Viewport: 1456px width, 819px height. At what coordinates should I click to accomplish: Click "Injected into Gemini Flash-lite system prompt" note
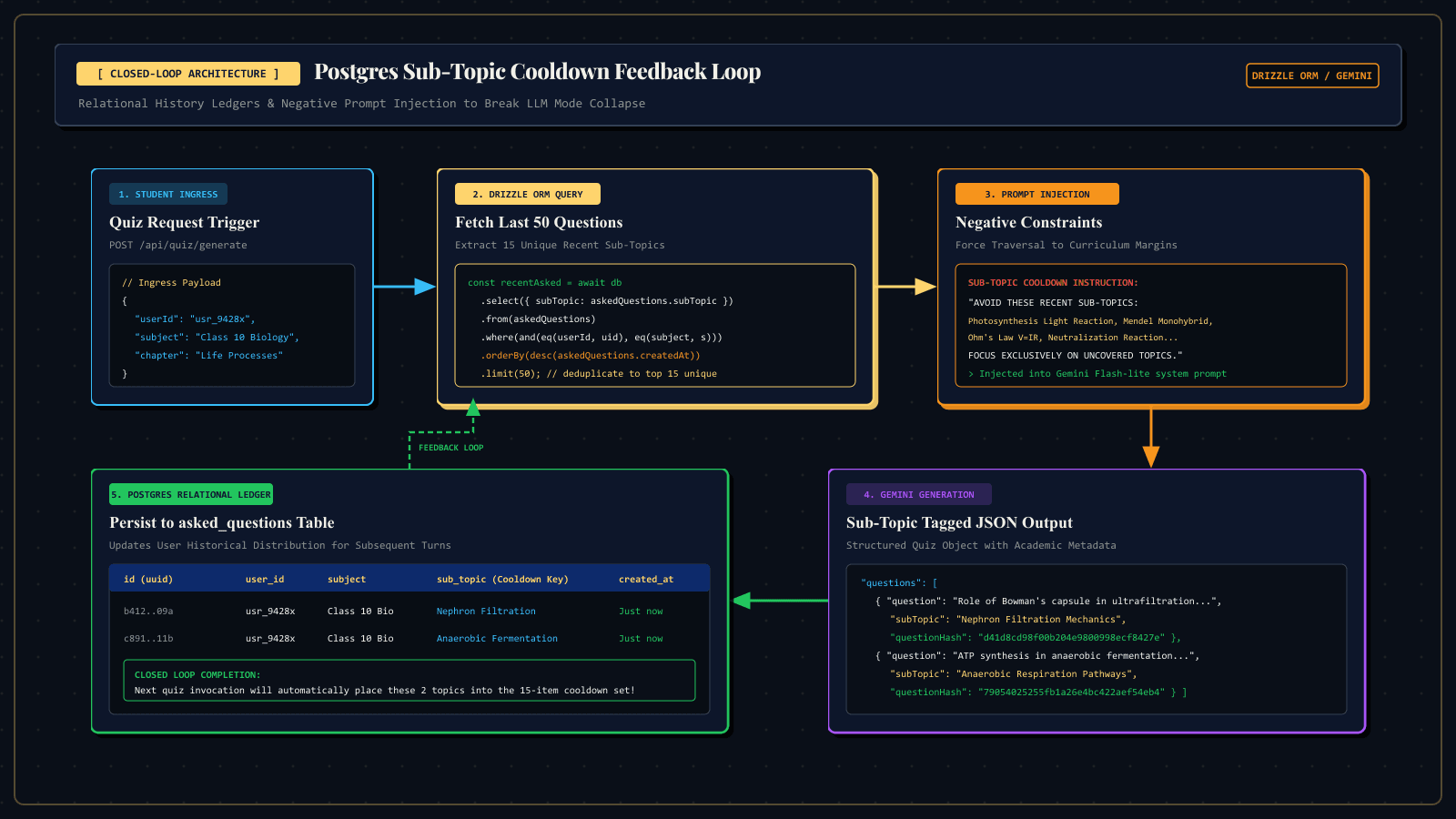[1097, 374]
